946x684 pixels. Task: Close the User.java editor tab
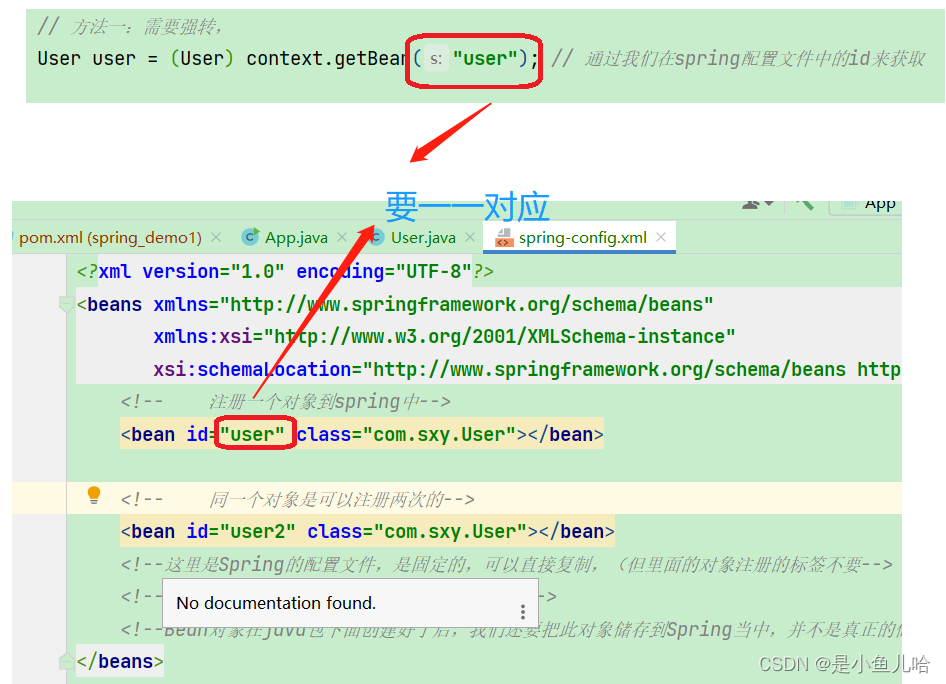[470, 238]
